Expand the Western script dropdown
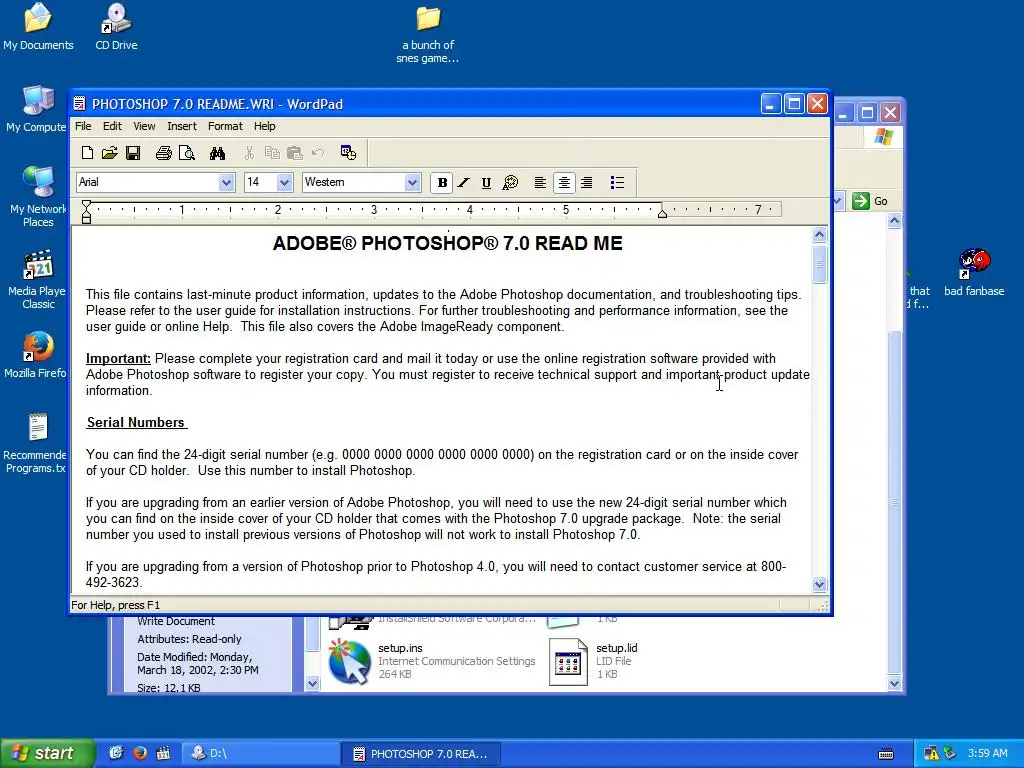 411,182
